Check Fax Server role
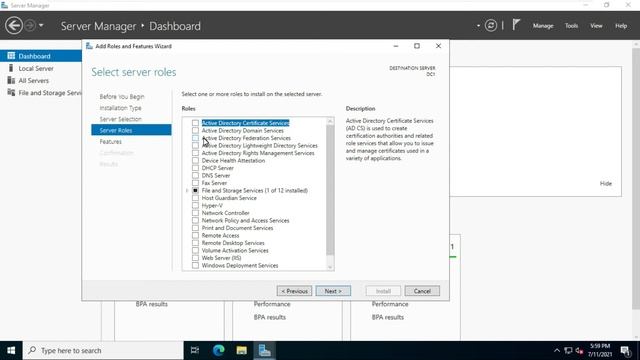The image size is (640, 360). point(195,183)
